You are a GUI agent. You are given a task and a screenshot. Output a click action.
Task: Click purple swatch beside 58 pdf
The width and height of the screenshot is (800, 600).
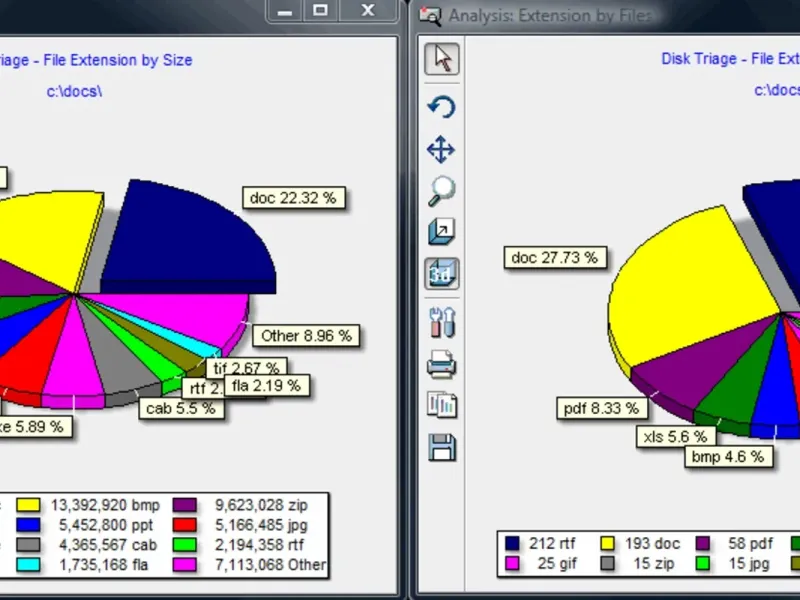point(703,543)
